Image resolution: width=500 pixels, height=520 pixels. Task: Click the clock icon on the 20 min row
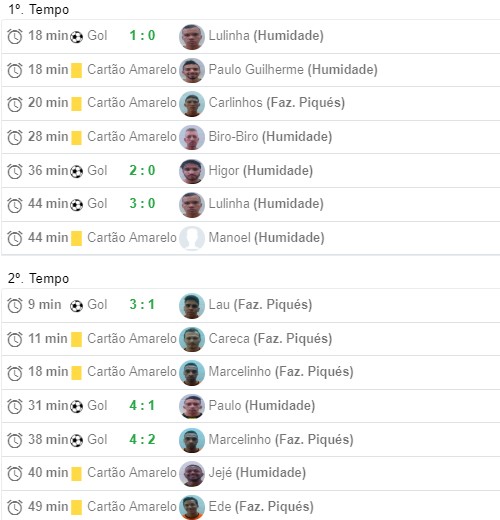[15, 104]
